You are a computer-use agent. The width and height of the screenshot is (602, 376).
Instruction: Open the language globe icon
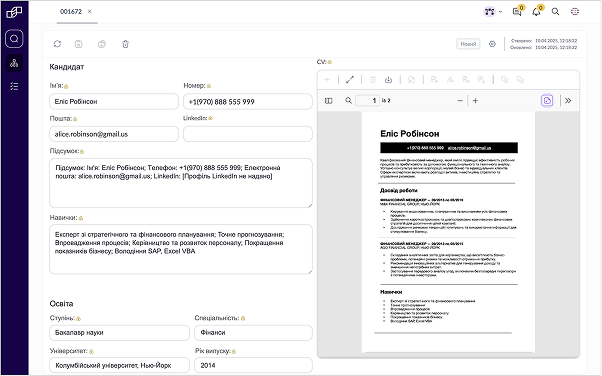tap(575, 12)
